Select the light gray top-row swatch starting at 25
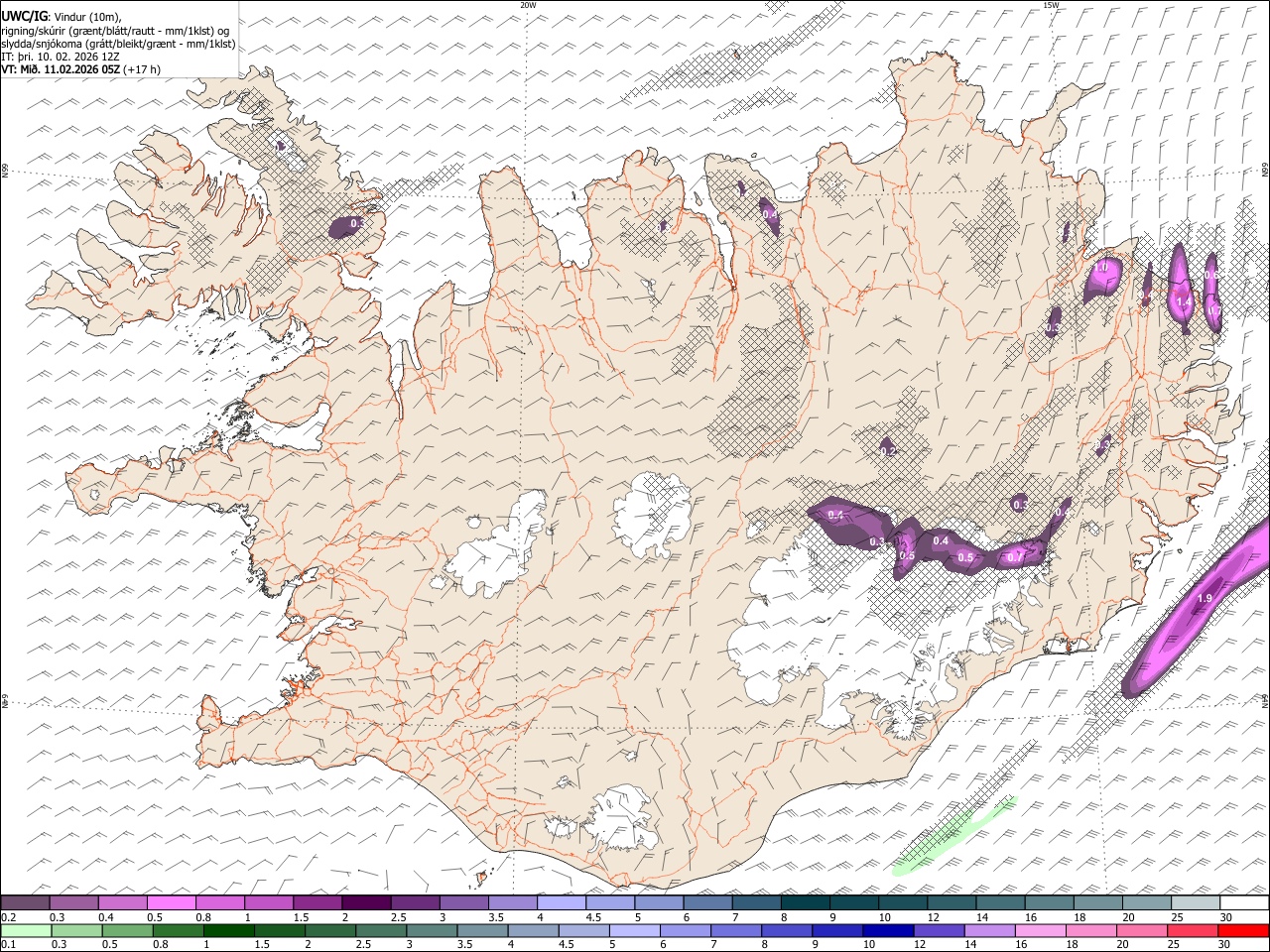This screenshot has width=1270, height=952. (x=1197, y=903)
